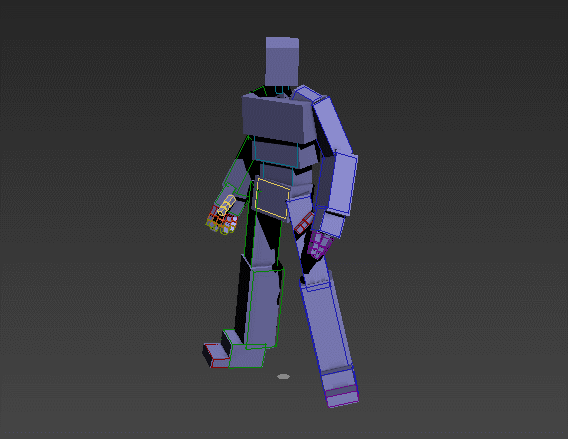Image resolution: width=568 pixels, height=439 pixels.
Task: Click the yellow-outlined pelvis box
Action: click(x=272, y=198)
